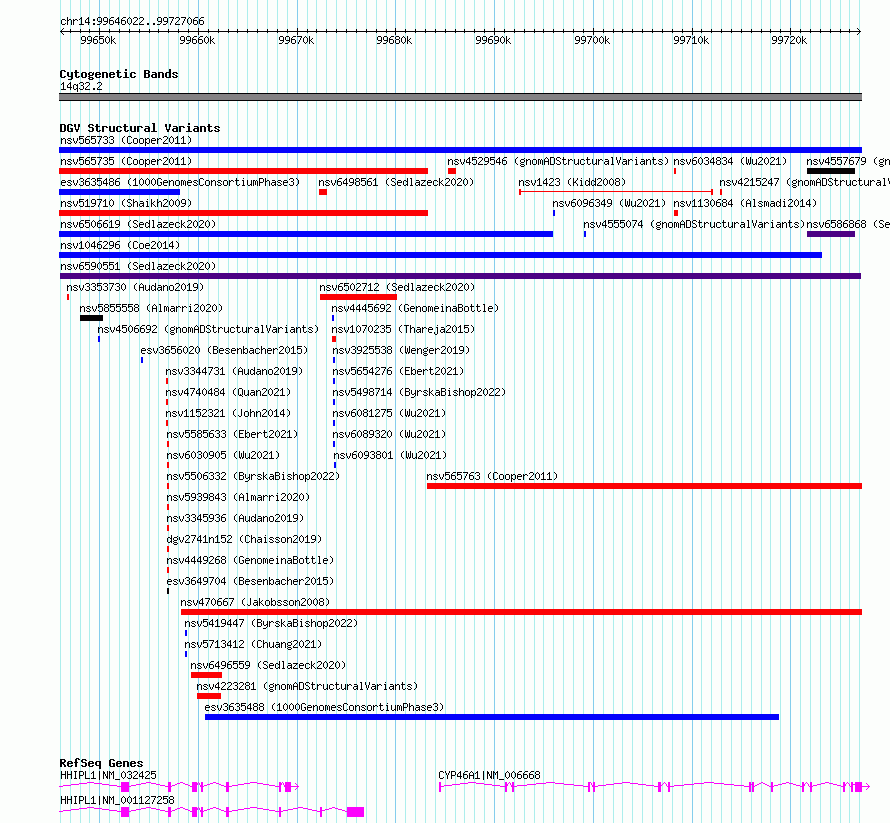
Task: Select nsv4740484 (Quan2021) label
Action: [228, 392]
